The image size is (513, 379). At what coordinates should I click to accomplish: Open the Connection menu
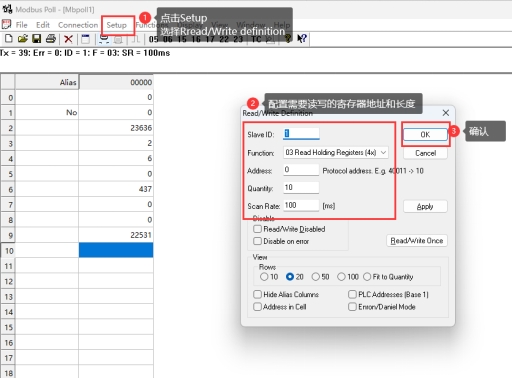pyautogui.click(x=78, y=25)
